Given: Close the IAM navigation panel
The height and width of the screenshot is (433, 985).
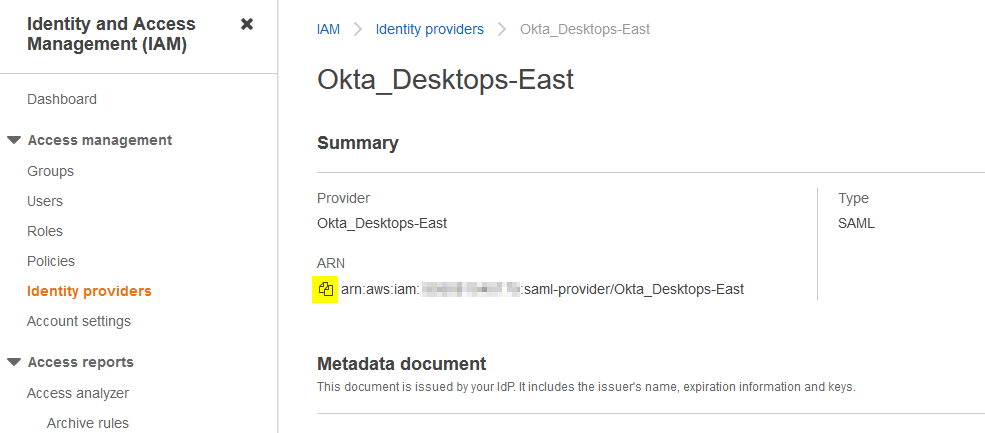Looking at the screenshot, I should click(x=247, y=25).
